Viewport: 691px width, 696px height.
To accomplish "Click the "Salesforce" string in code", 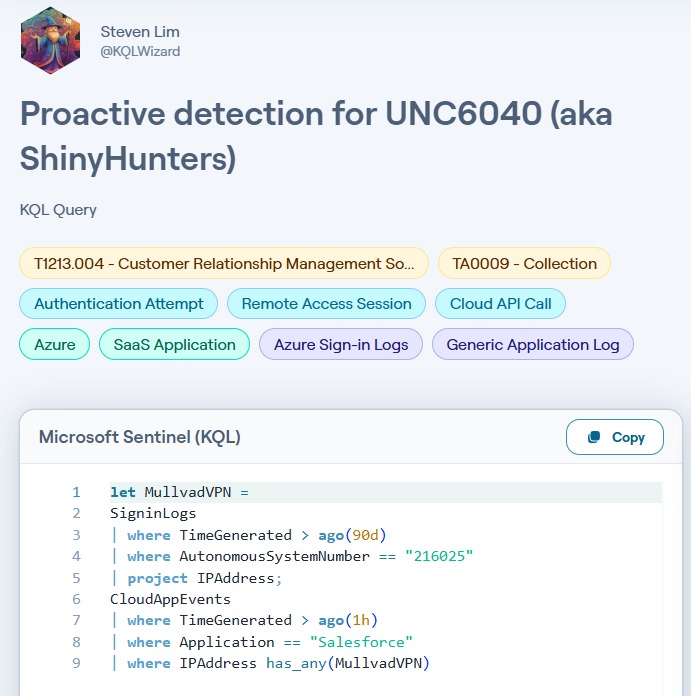I will [361, 642].
